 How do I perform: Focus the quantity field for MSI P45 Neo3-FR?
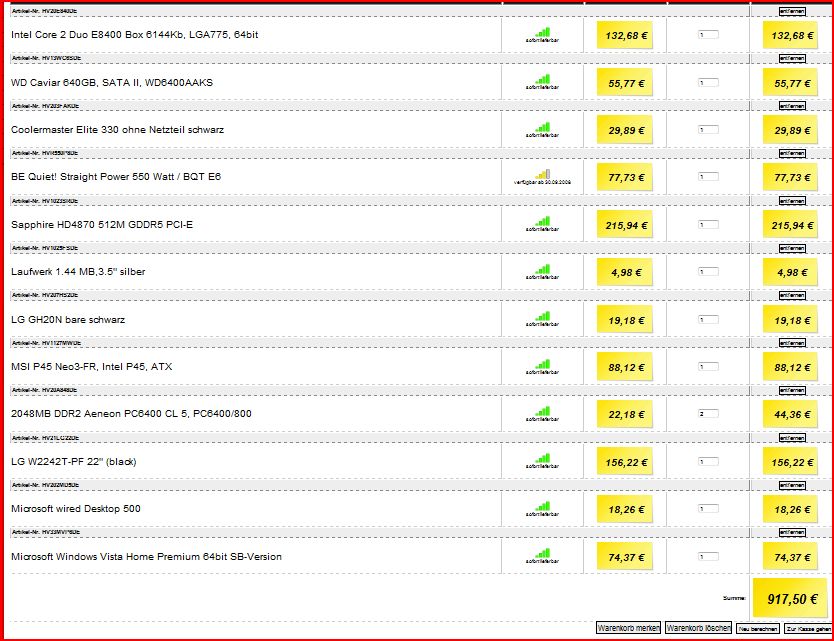[708, 366]
